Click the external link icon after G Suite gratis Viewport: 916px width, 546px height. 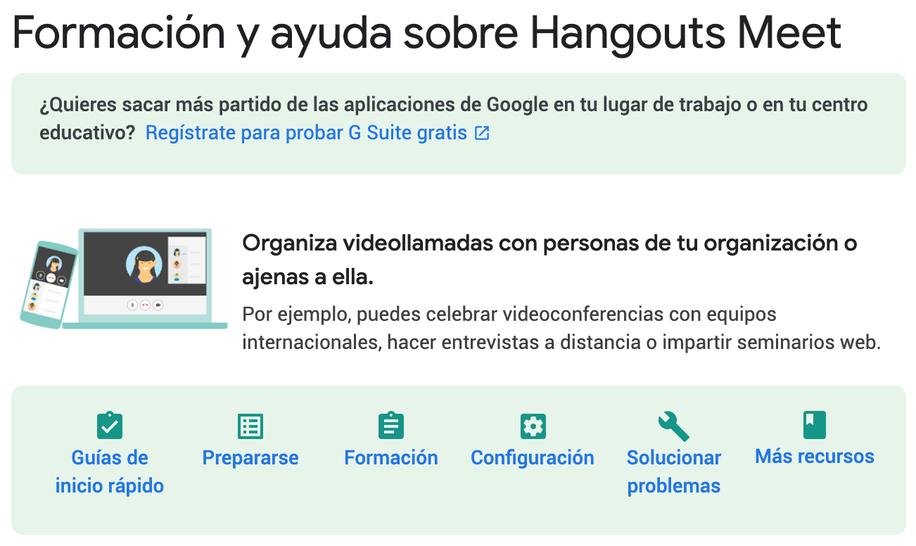(482, 133)
